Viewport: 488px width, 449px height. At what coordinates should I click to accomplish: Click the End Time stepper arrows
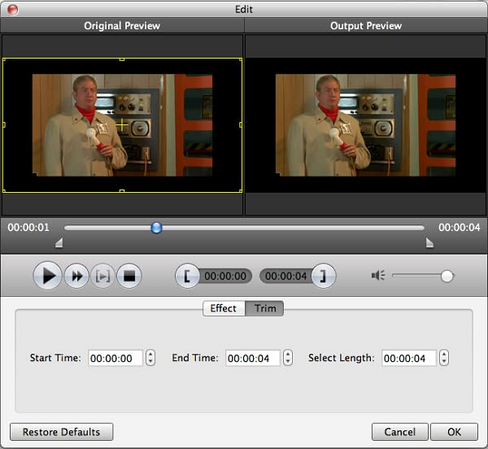(288, 358)
